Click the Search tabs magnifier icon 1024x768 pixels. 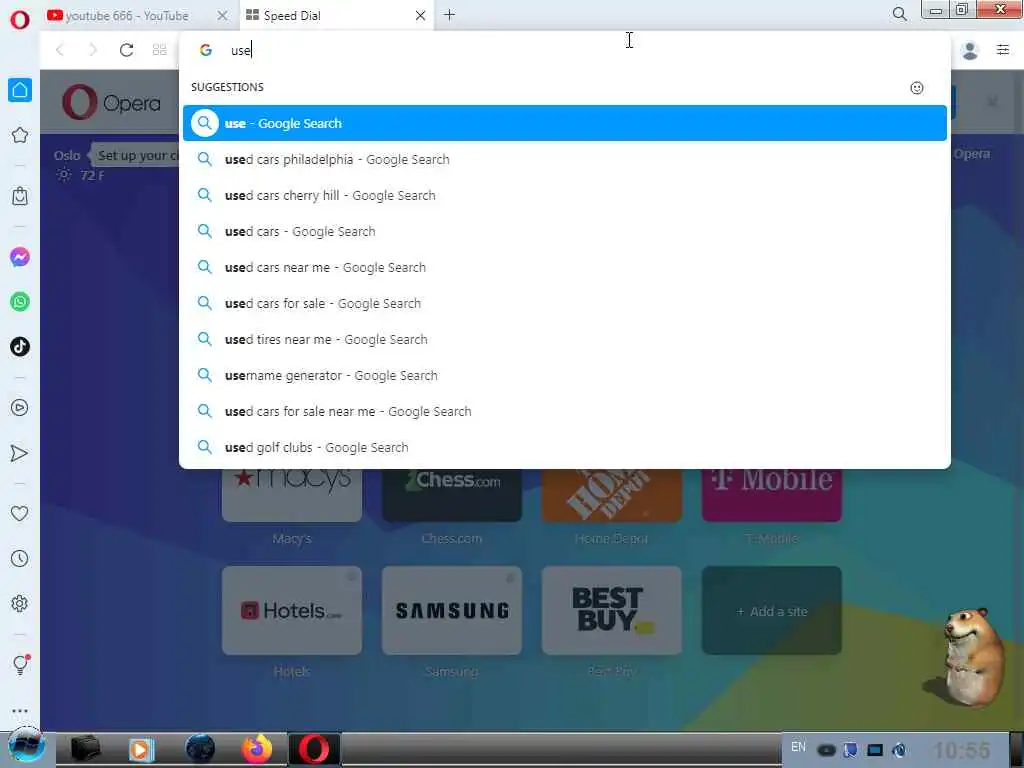899,14
